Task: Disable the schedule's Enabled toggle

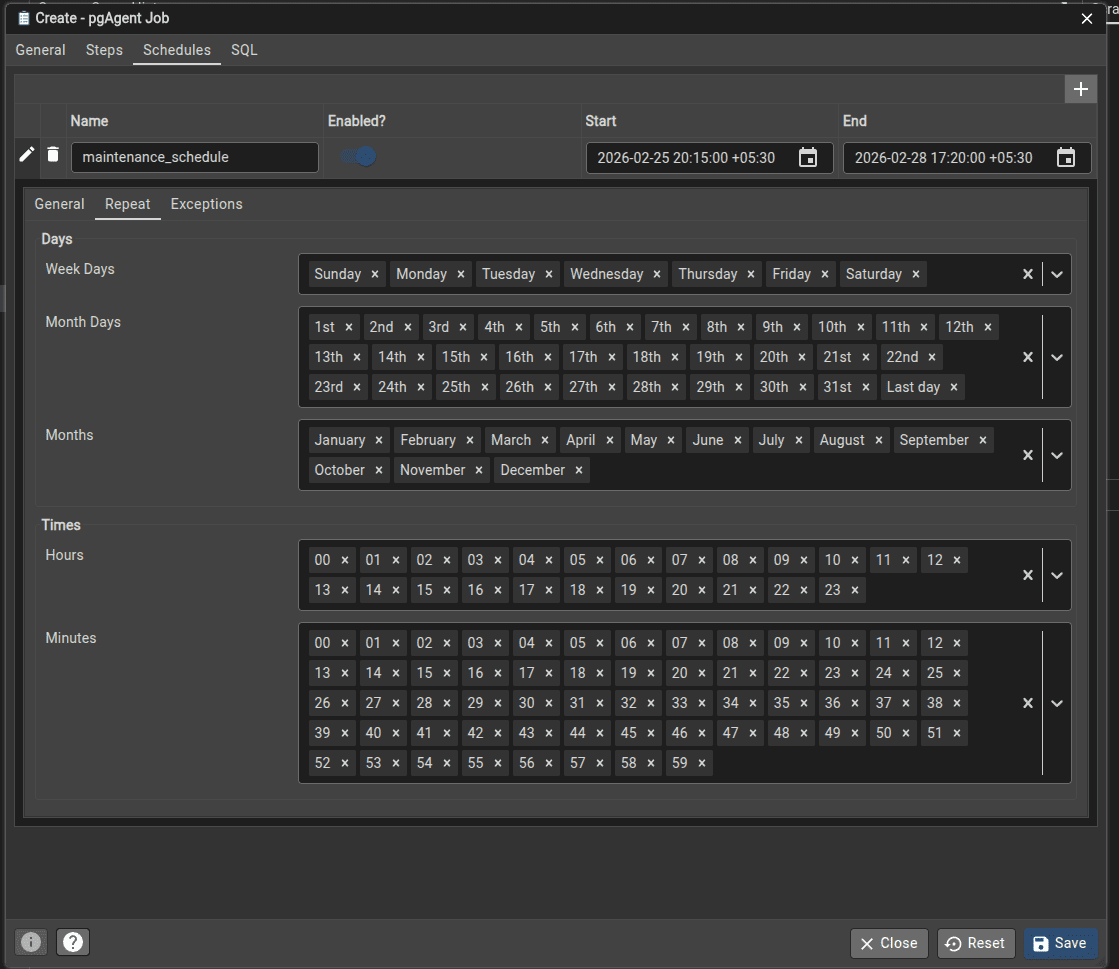Action: [x=357, y=156]
